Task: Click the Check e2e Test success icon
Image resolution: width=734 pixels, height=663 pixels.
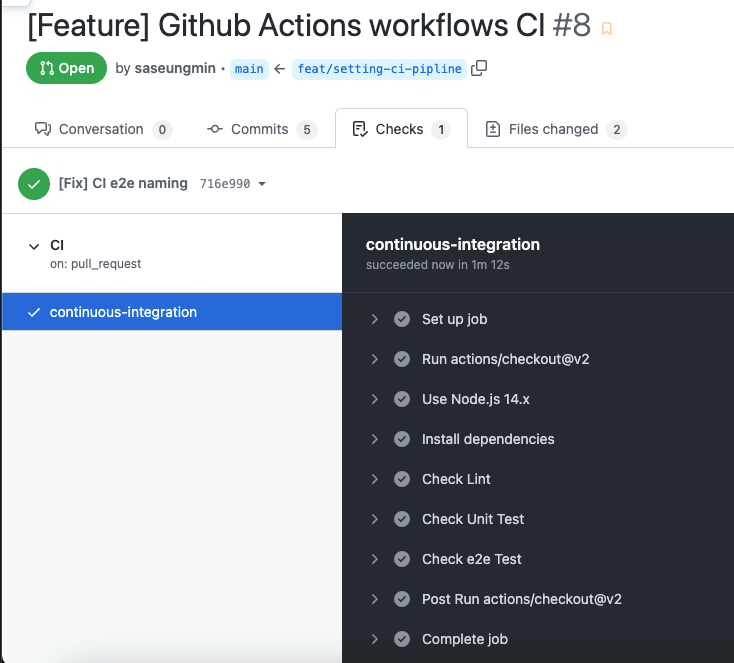Action: [x=402, y=559]
